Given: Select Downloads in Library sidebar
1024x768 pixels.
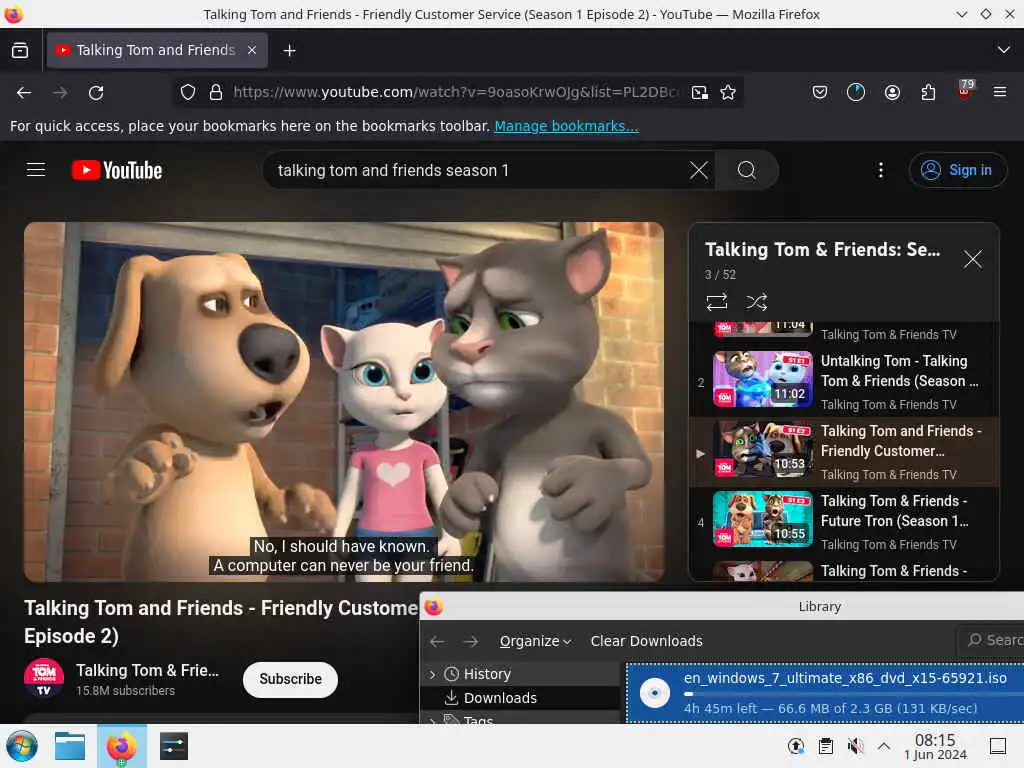Looking at the screenshot, I should click(500, 698).
